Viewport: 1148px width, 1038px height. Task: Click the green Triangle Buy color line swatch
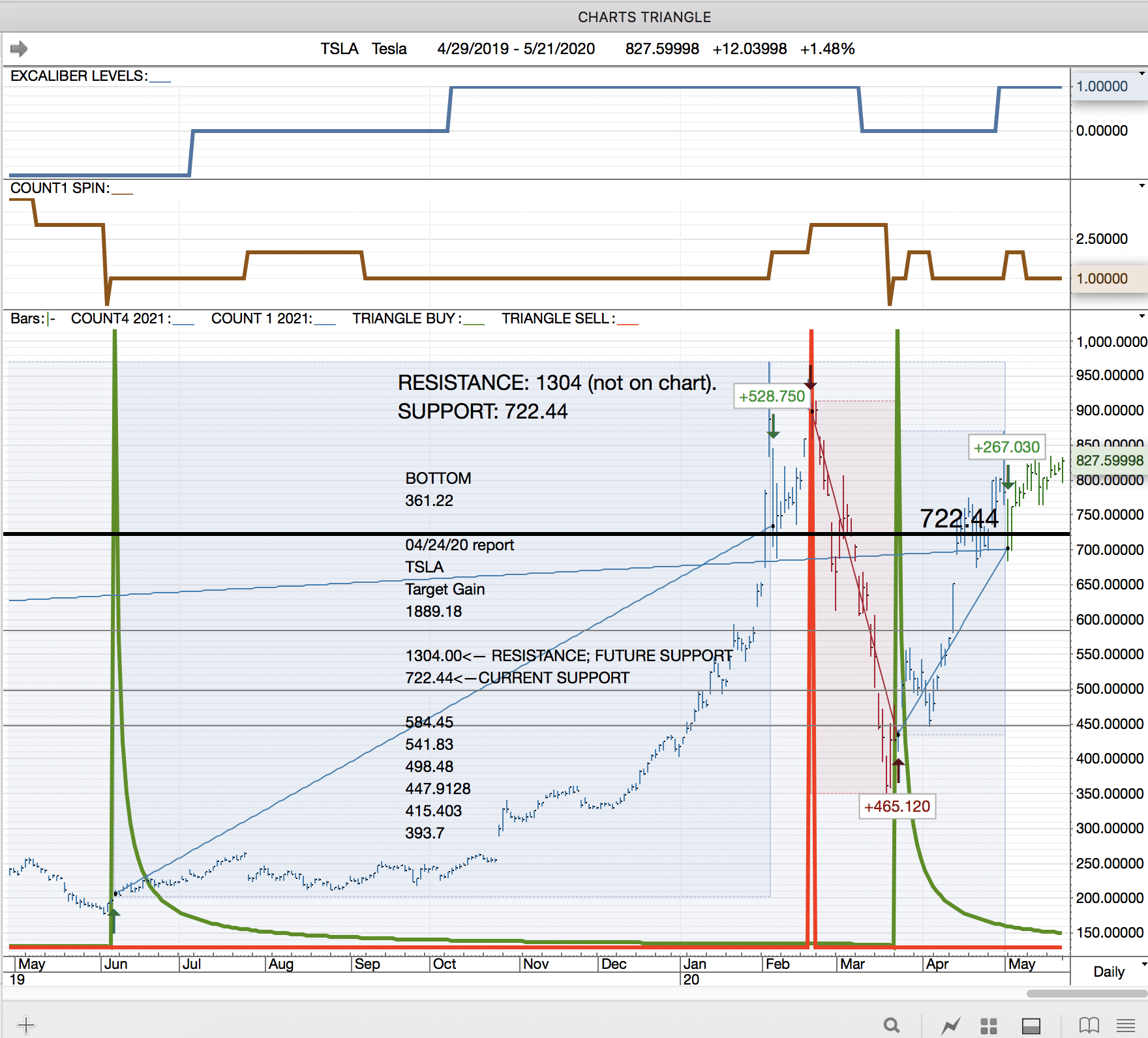[474, 324]
